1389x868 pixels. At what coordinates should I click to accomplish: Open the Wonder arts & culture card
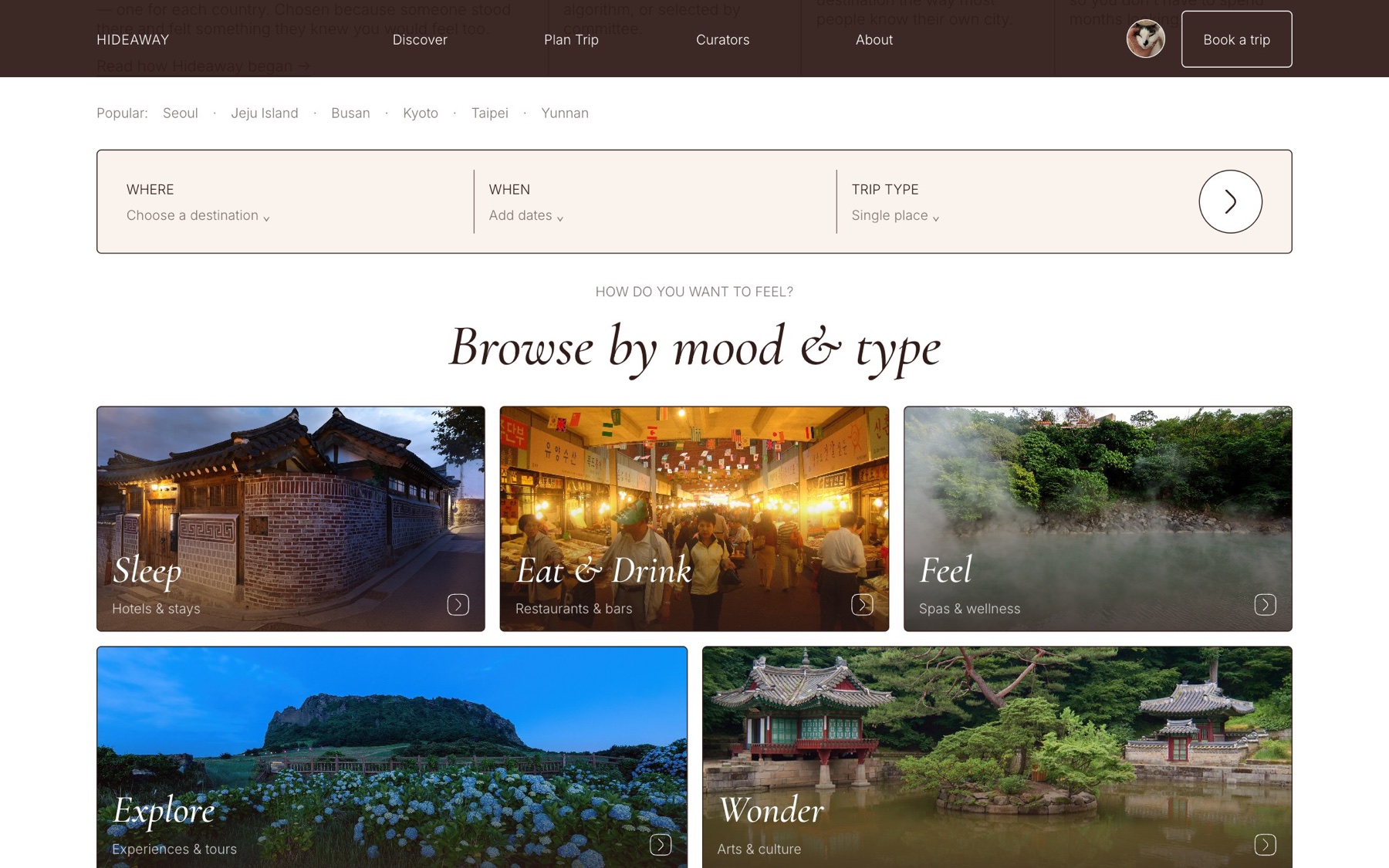997,758
